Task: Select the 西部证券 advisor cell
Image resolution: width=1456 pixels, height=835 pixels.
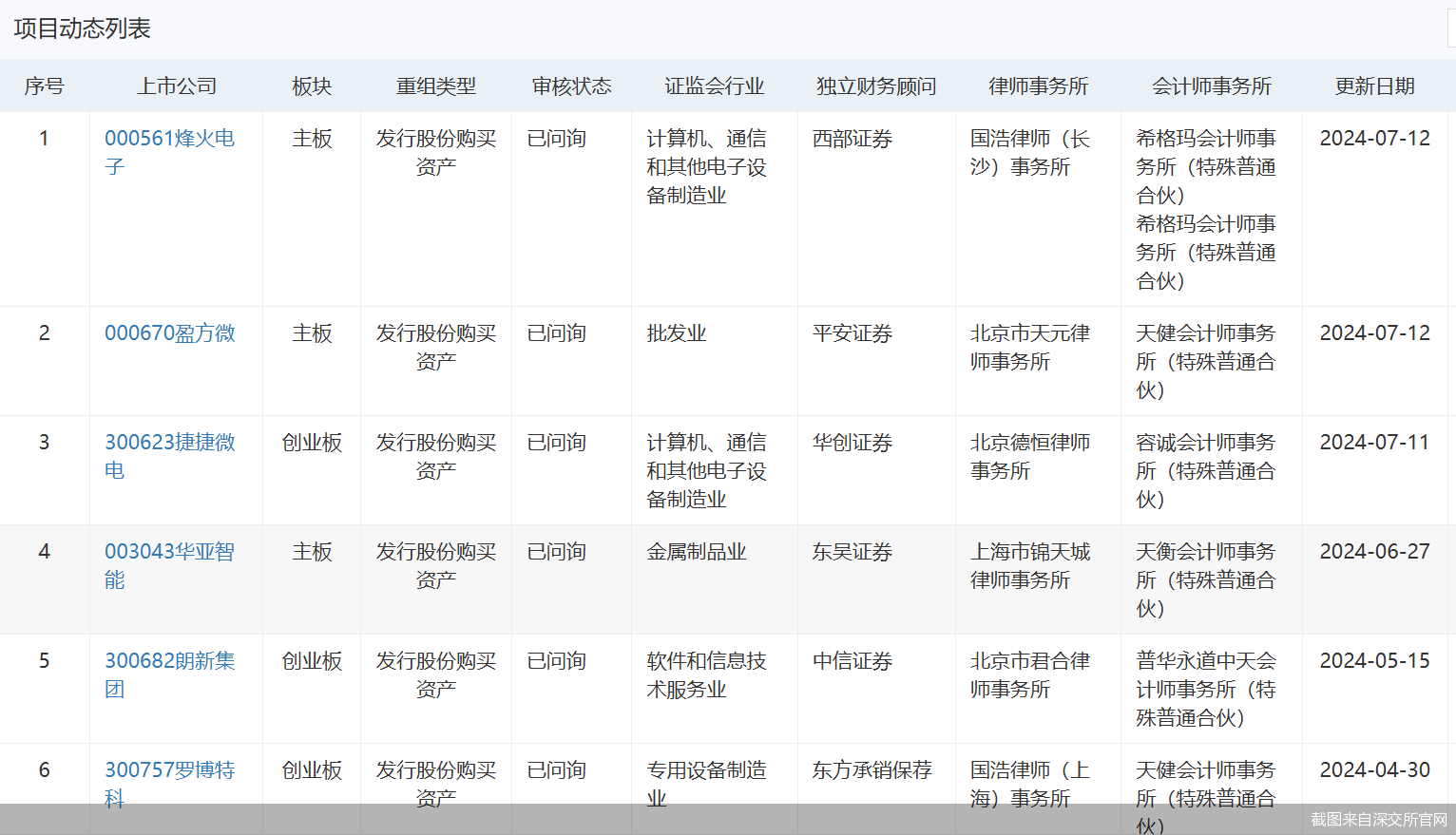Action: point(853,139)
